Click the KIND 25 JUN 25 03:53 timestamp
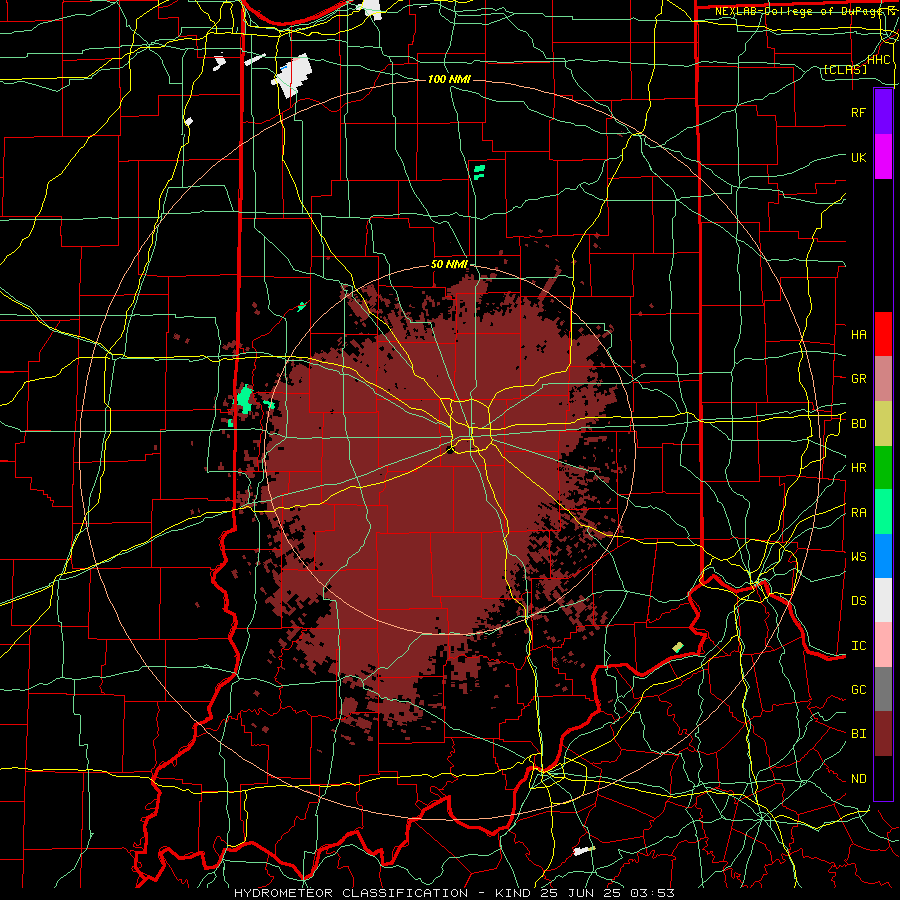900x900 pixels. coord(584,893)
